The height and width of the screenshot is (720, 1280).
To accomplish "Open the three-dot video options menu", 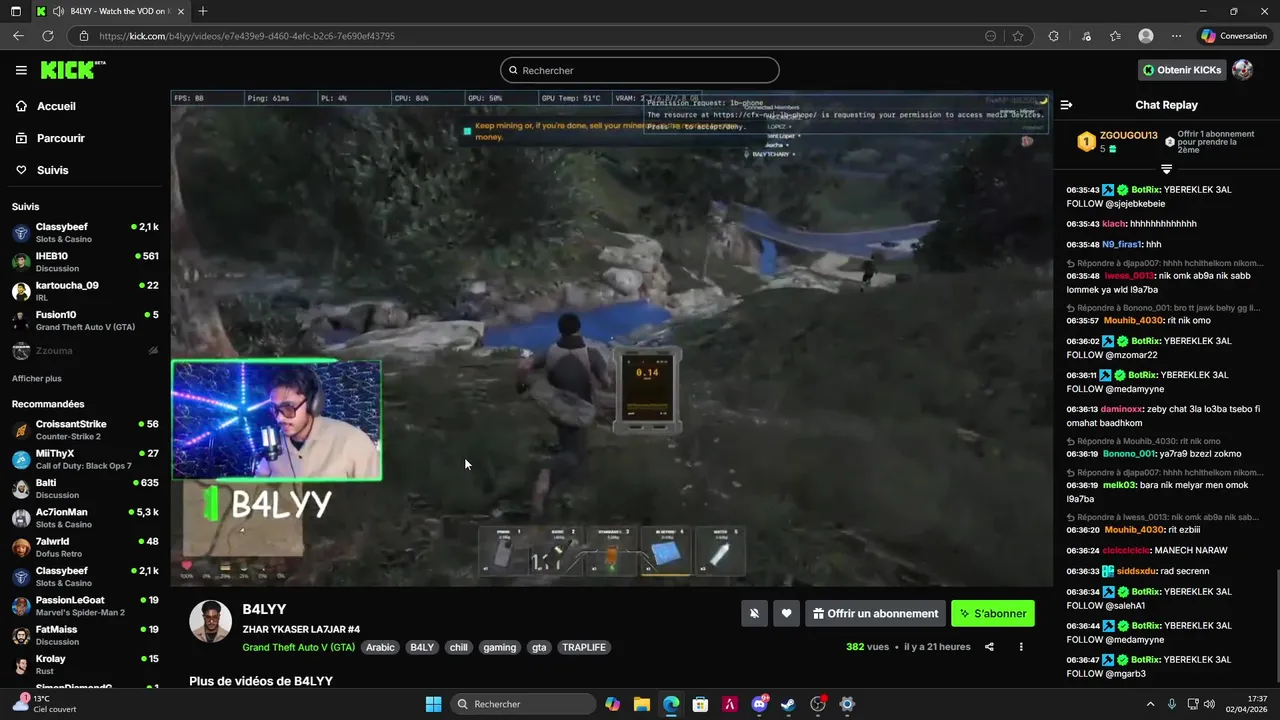I will 1021,647.
